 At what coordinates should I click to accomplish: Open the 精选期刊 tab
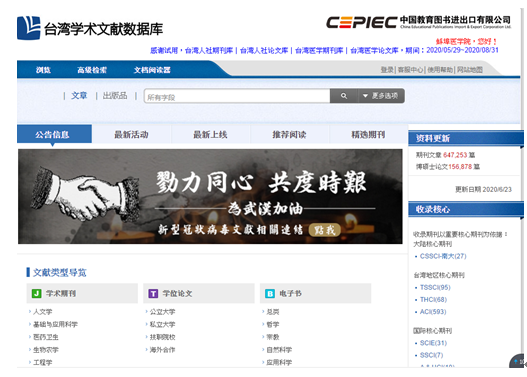368,135
